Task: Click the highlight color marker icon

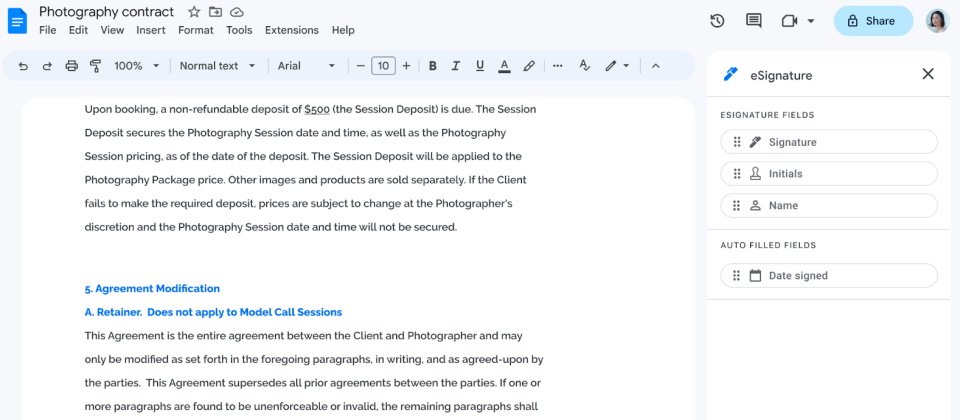Action: pyautogui.click(x=529, y=66)
